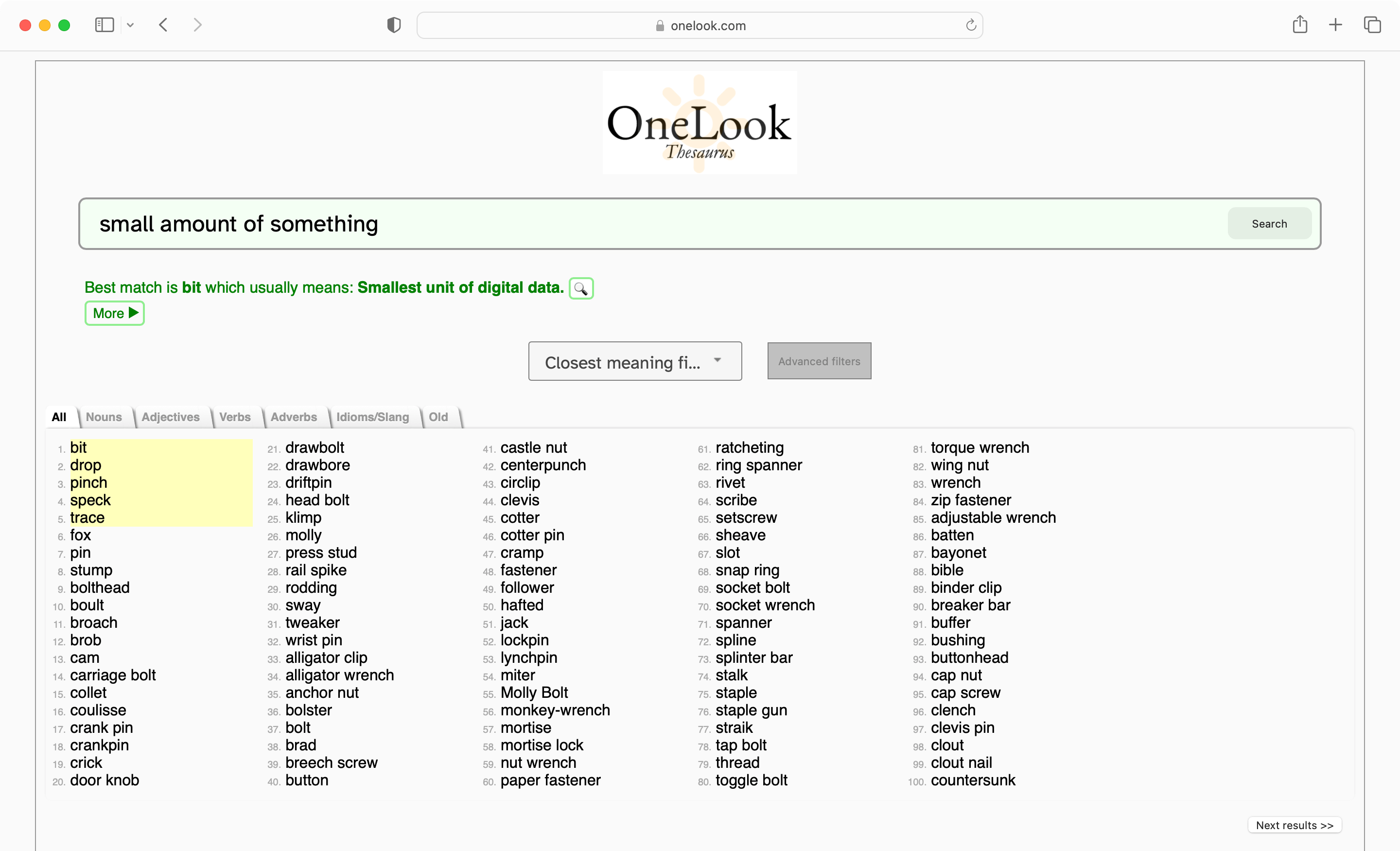Click the Advanced filters button
Image resolution: width=1400 pixels, height=851 pixels.
click(x=818, y=361)
